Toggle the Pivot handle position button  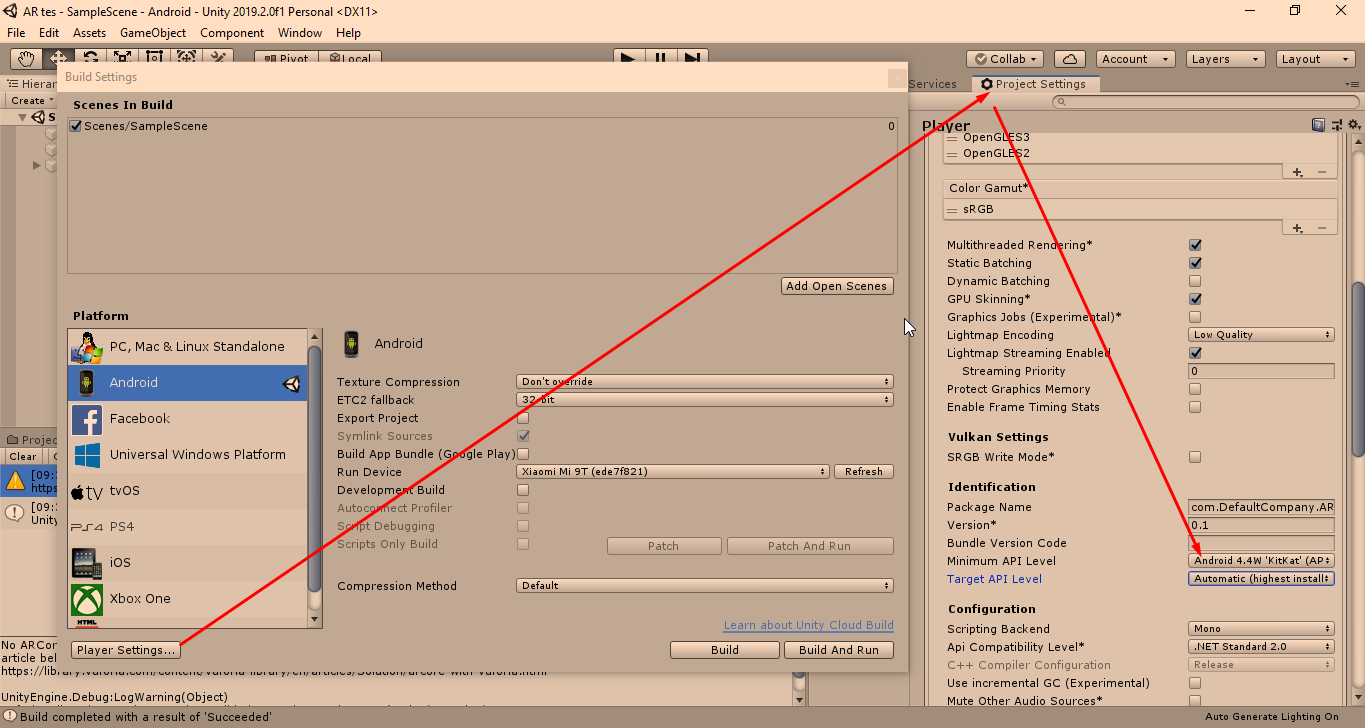(286, 59)
